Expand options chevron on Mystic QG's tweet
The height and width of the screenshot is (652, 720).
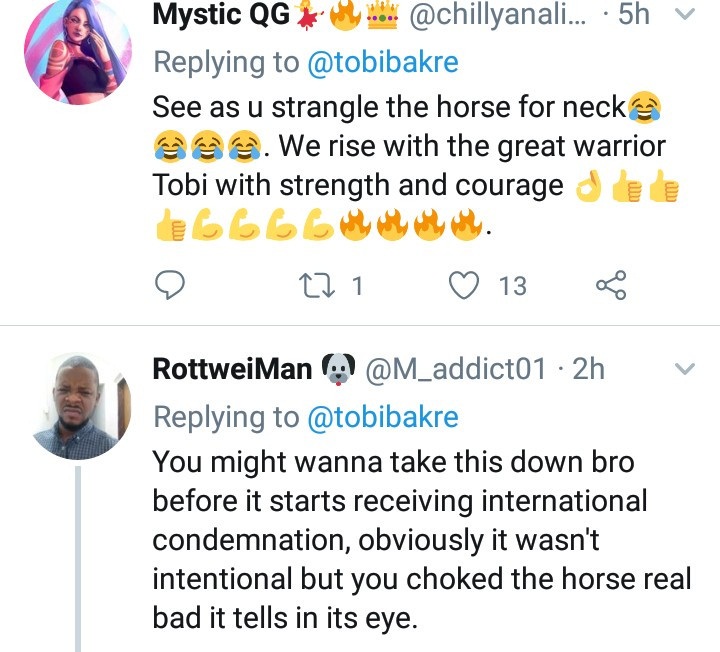[684, 15]
